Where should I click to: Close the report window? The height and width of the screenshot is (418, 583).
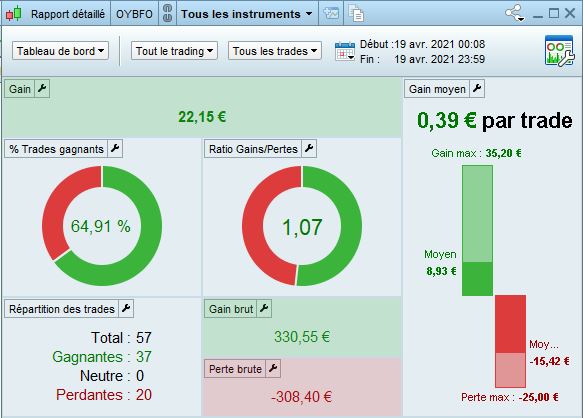(x=570, y=13)
